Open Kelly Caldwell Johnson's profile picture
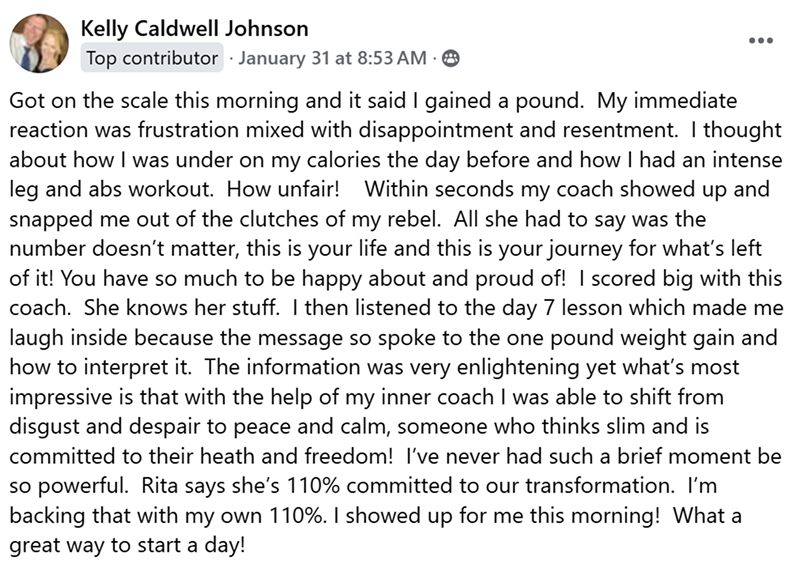Screen dimensions: 800x566 point(39,43)
